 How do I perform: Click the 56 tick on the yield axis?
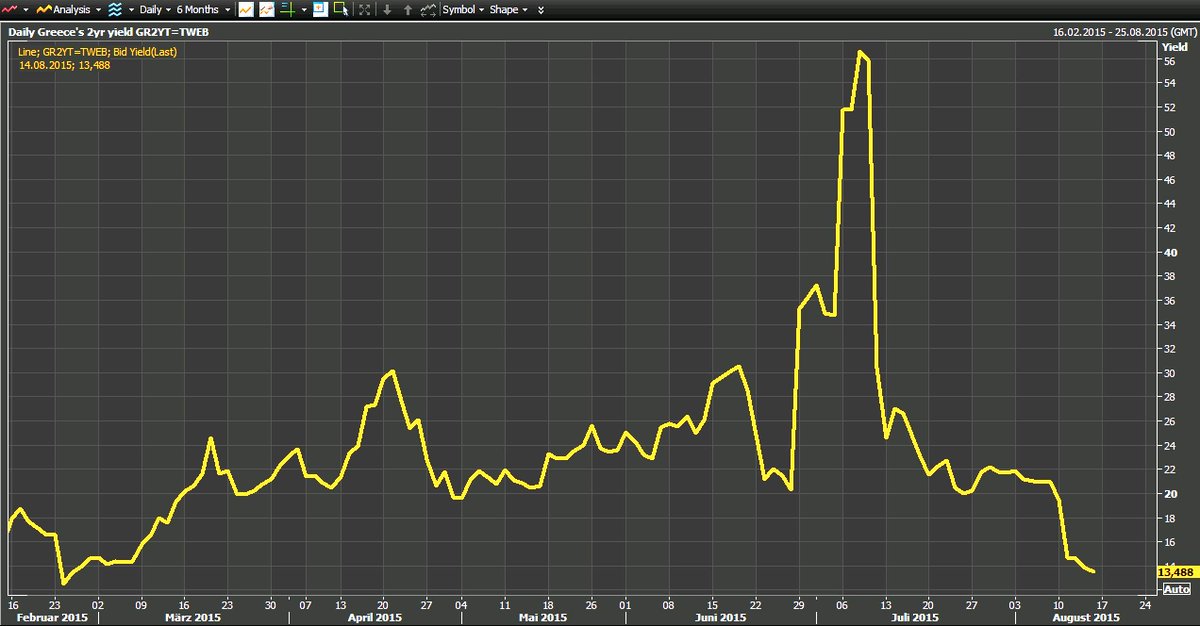1167,60
